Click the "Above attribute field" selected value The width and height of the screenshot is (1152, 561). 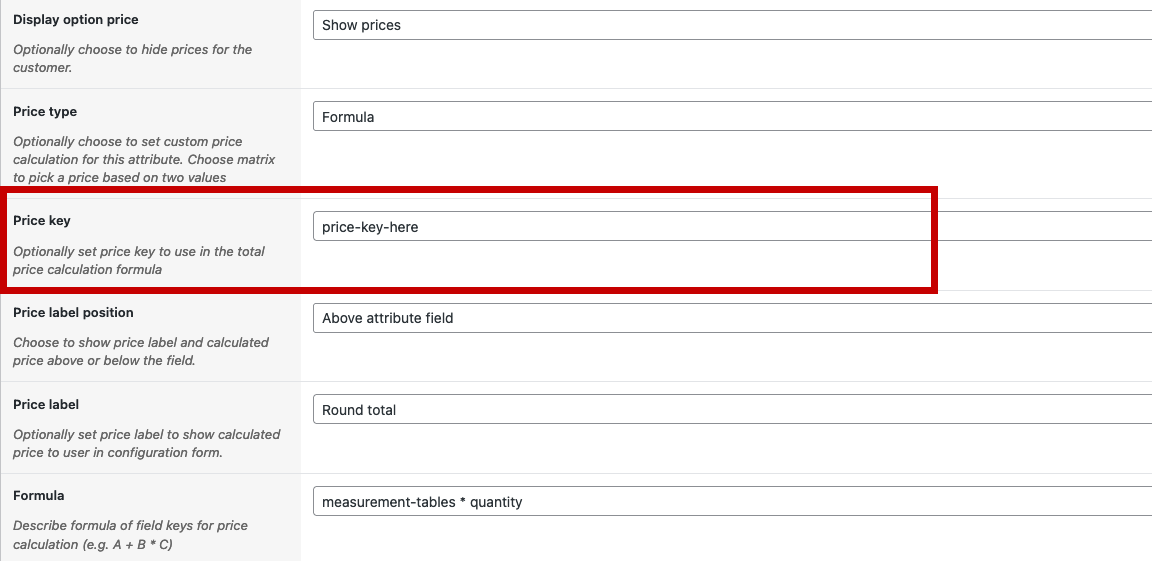(388, 318)
